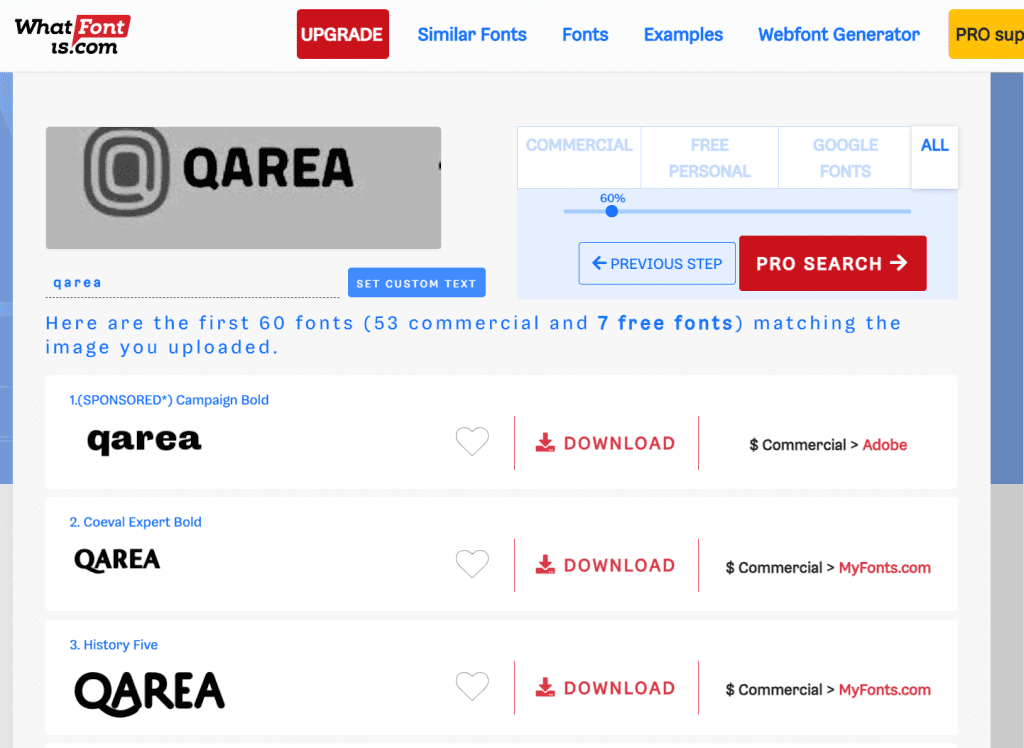The height and width of the screenshot is (748, 1024).
Task: Download the Coeval Expert Bold font
Action: coord(605,565)
